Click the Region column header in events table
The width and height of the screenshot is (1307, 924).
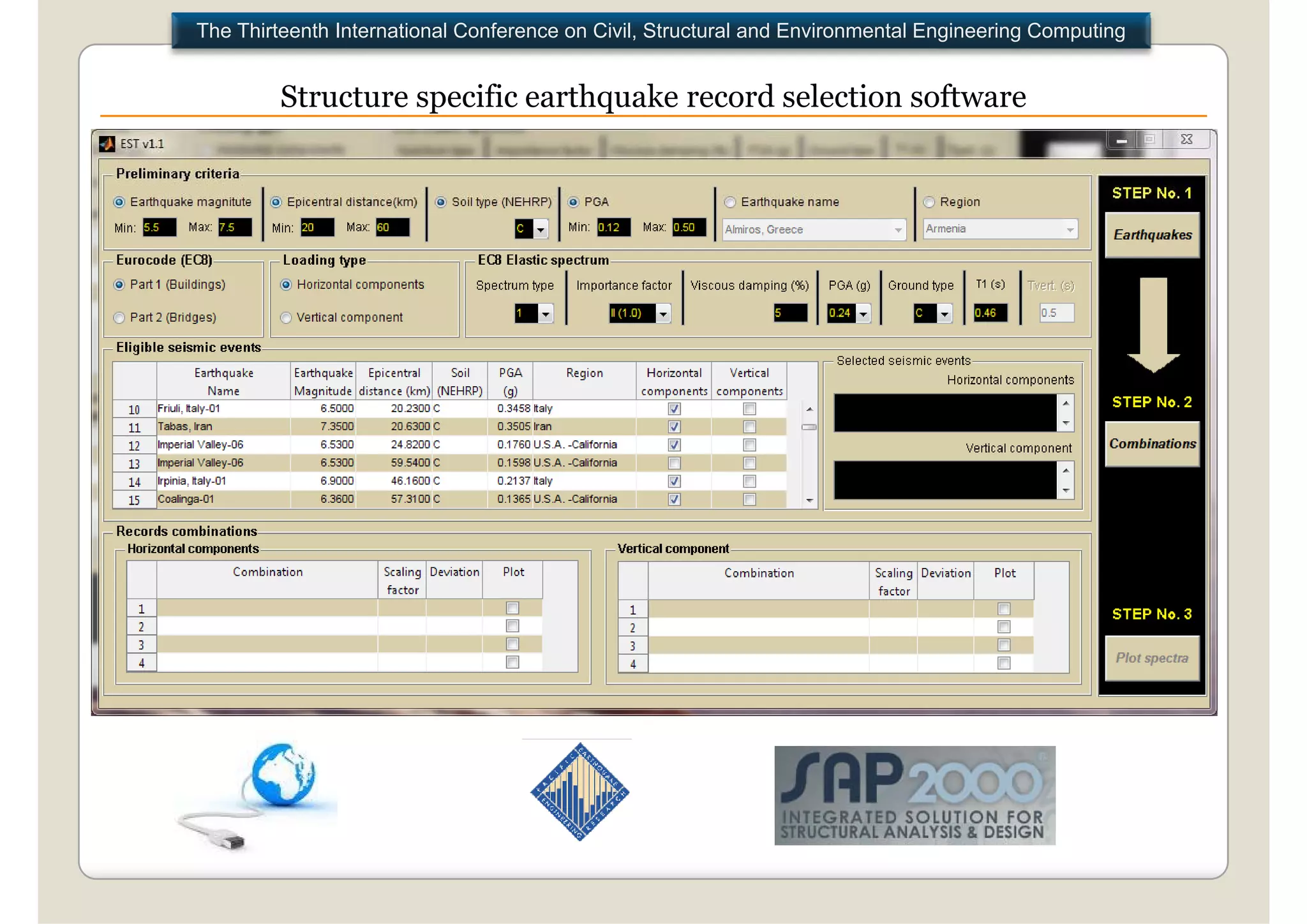584,382
